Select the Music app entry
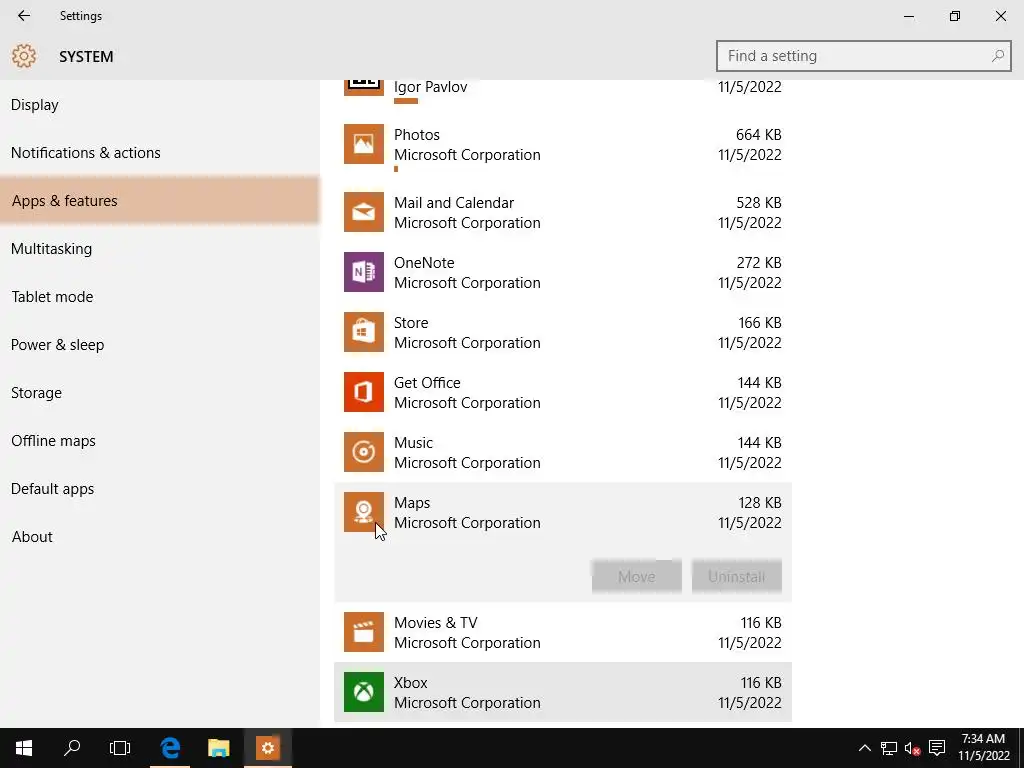Screen dimensions: 1024x768 pos(563,453)
